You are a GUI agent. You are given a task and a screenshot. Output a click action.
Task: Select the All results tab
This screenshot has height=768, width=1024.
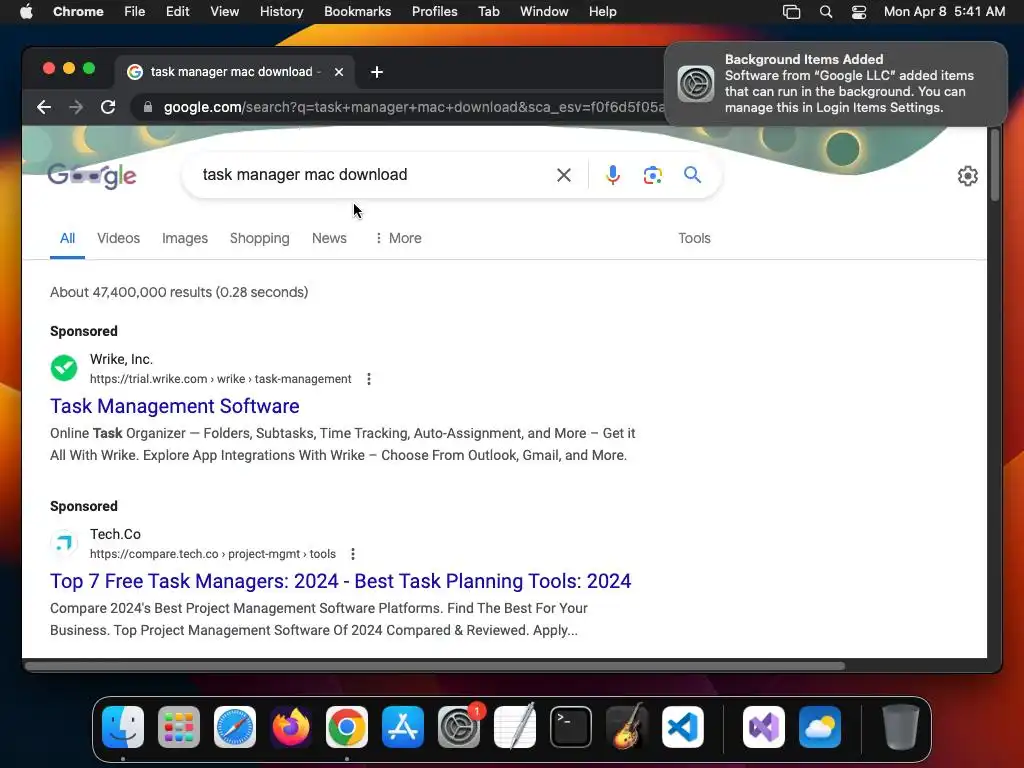point(67,238)
